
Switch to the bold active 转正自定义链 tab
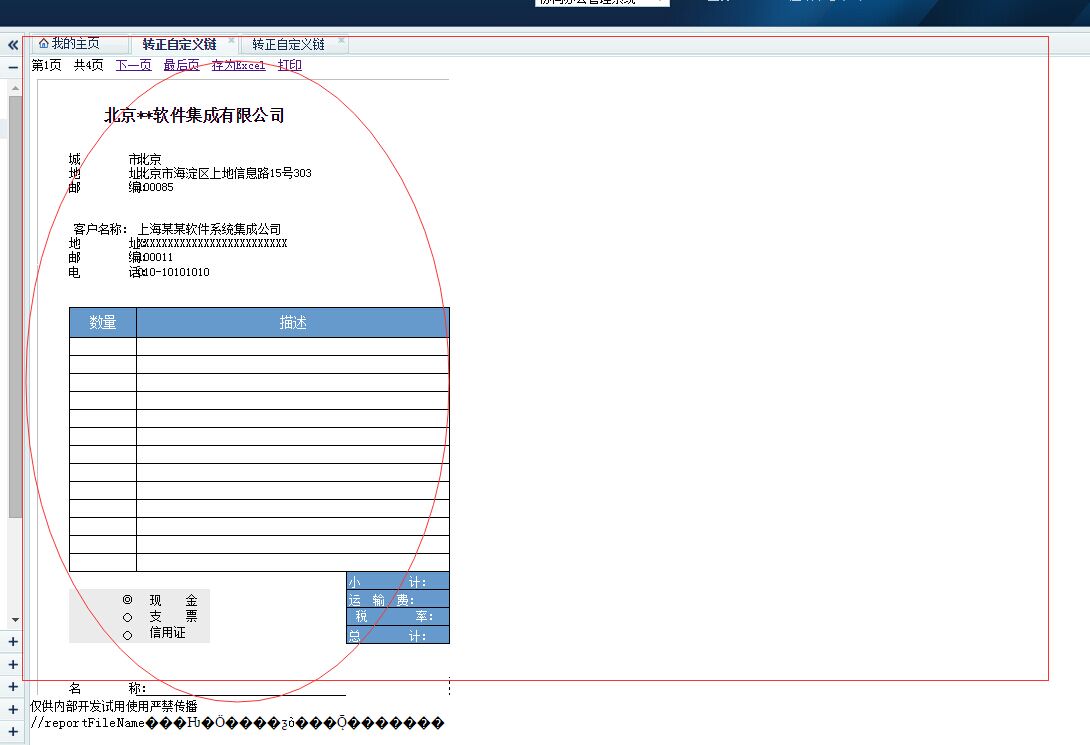(179, 44)
